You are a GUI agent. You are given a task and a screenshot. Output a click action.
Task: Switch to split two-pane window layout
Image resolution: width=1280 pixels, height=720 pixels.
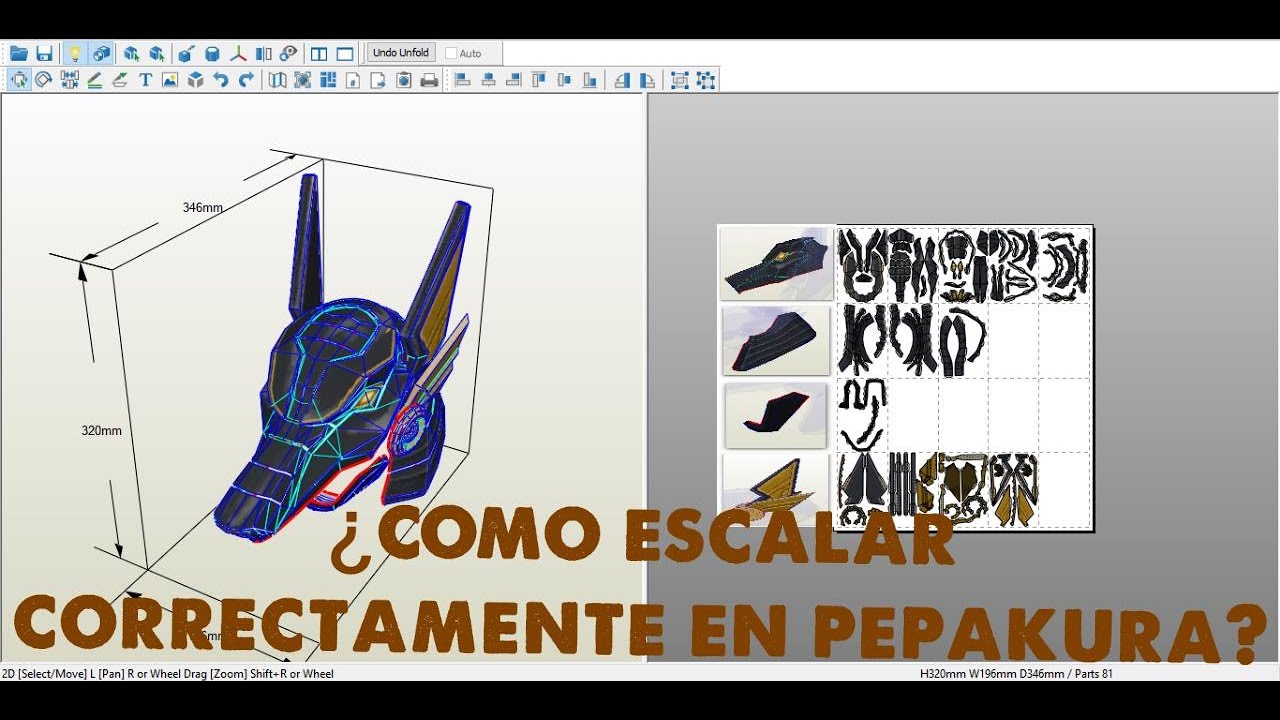[x=319, y=53]
